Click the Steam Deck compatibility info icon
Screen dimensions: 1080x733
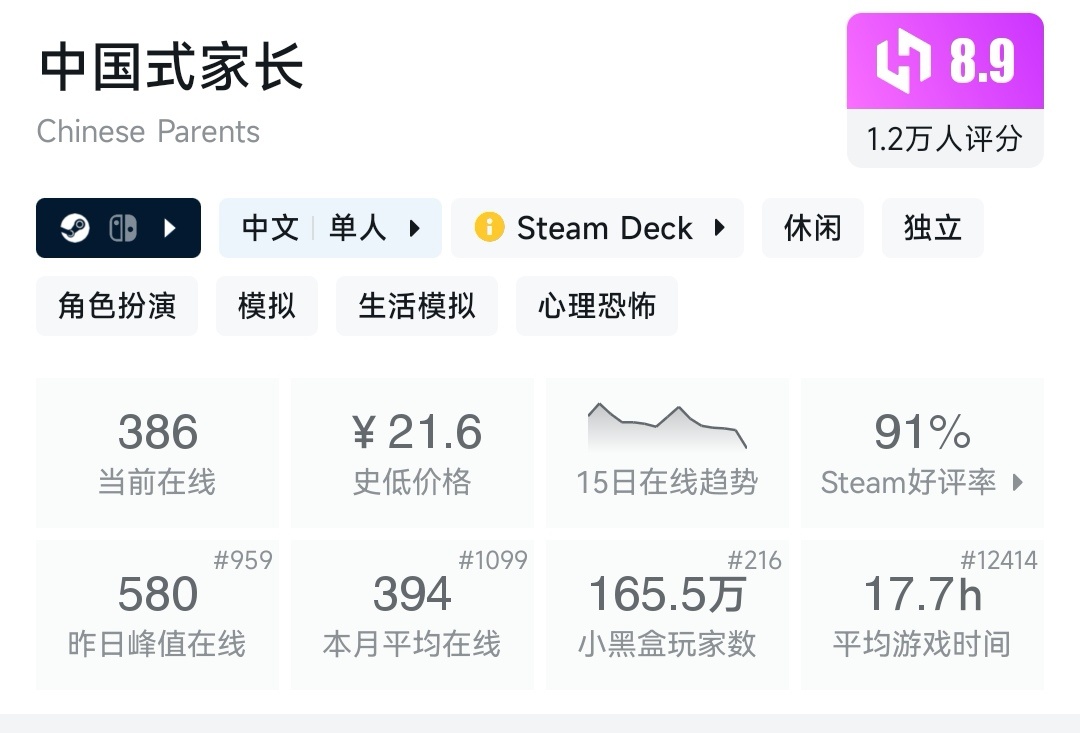coord(490,228)
